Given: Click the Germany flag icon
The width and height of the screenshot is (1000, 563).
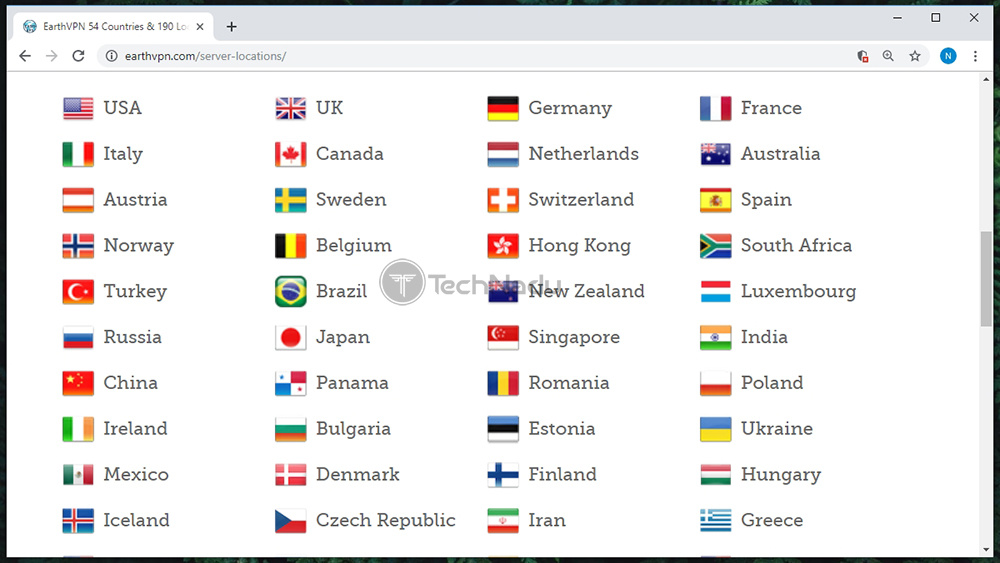Looking at the screenshot, I should 503,108.
